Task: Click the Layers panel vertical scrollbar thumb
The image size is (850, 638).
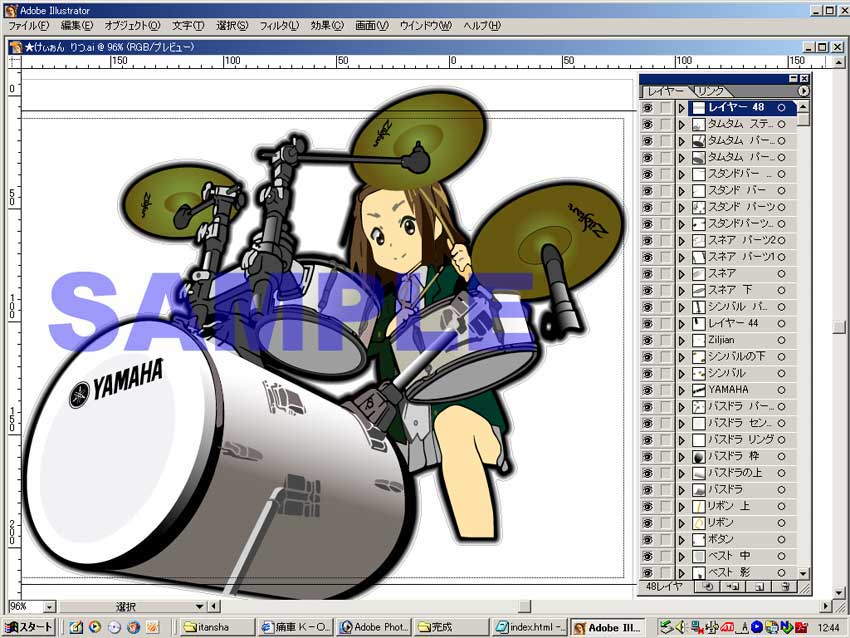Action: [803, 119]
